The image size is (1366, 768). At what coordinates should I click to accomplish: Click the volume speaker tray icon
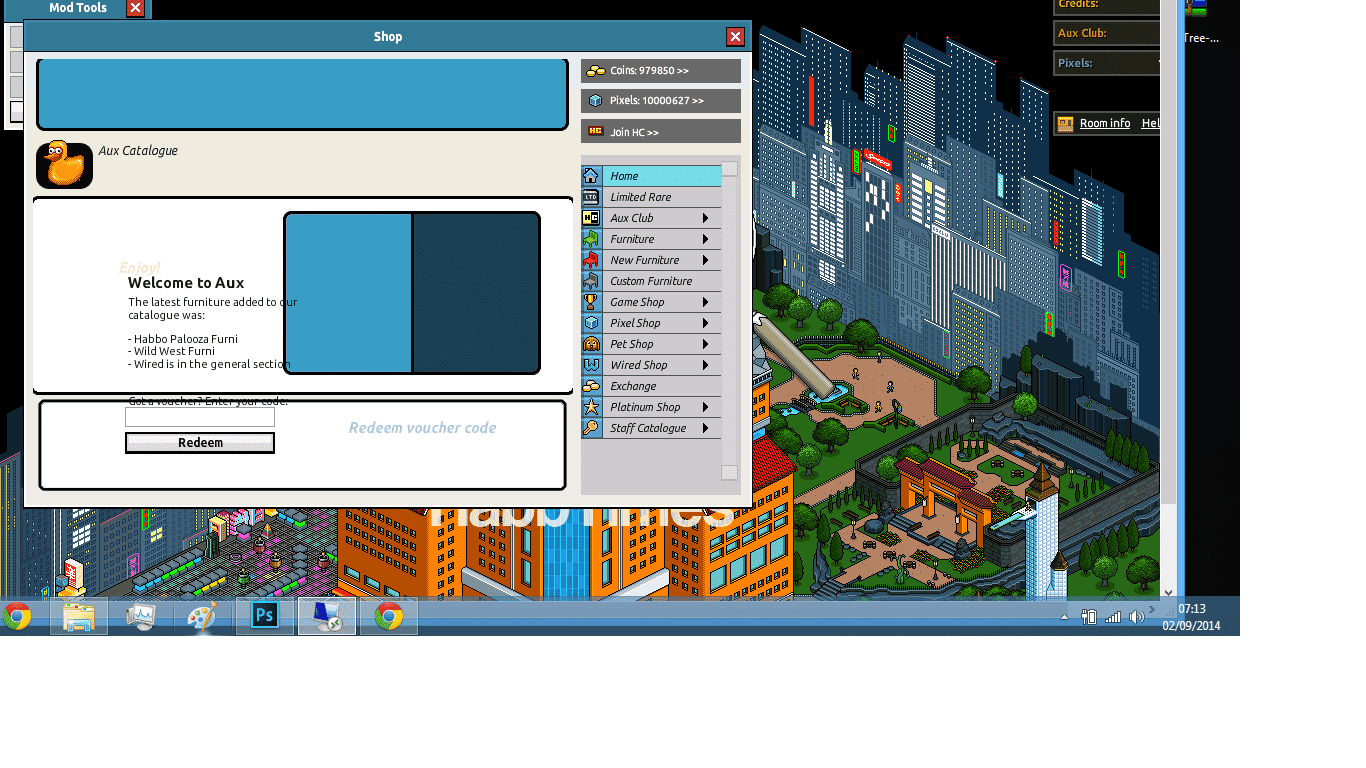[x=1137, y=617]
